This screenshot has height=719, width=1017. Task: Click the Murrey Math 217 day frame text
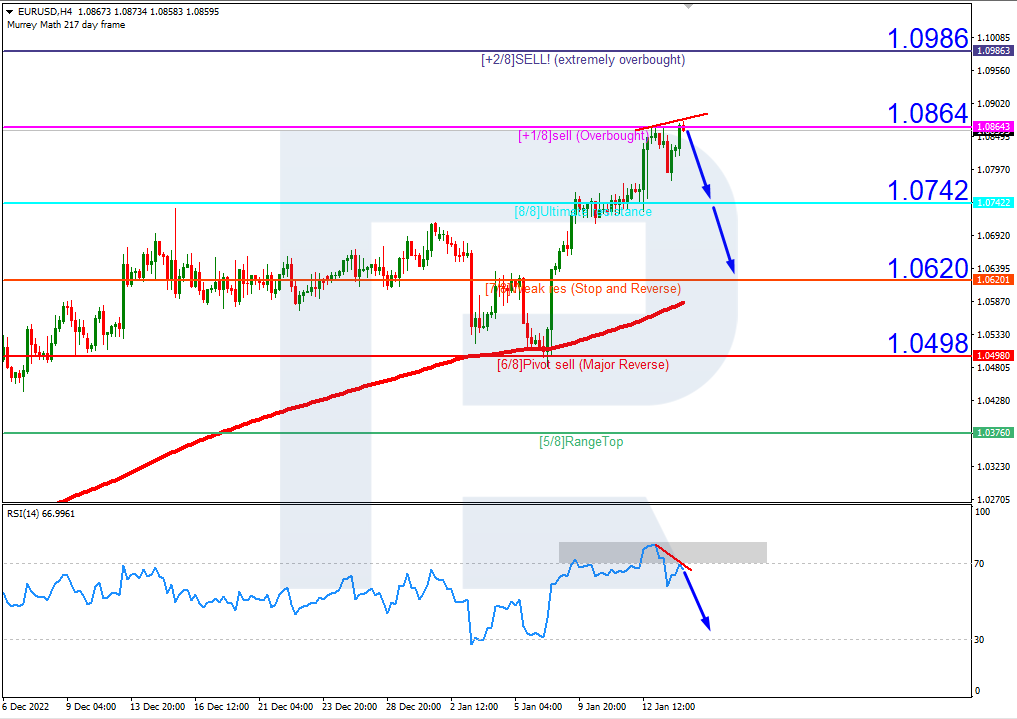pyautogui.click(x=66, y=24)
